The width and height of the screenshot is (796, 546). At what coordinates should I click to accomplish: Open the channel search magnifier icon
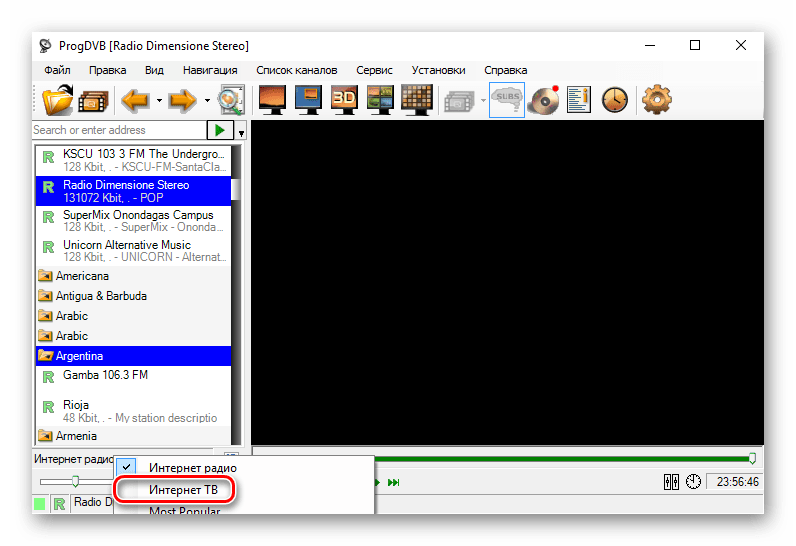231,100
